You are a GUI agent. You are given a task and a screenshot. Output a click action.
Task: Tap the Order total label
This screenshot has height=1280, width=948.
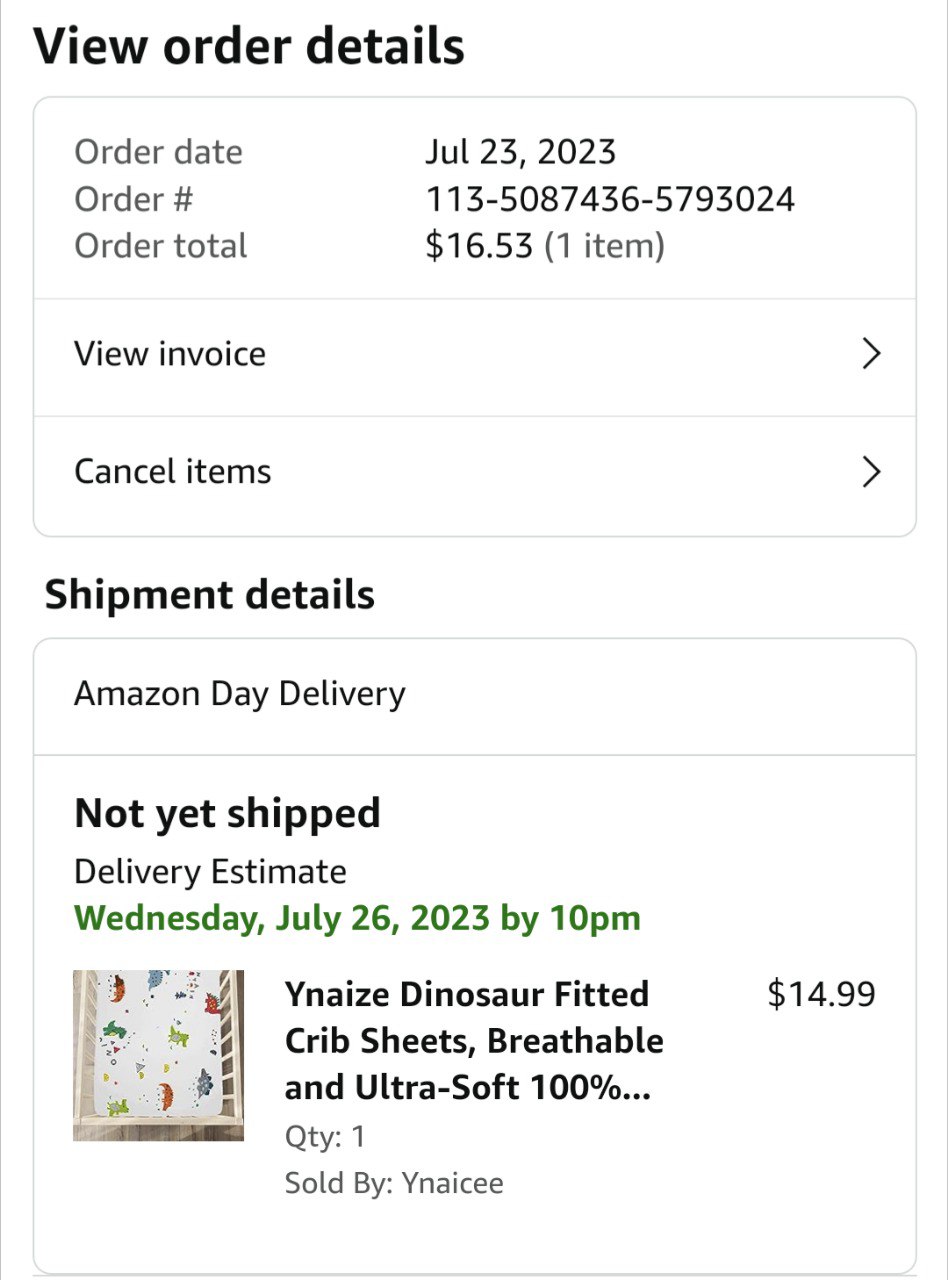[160, 246]
